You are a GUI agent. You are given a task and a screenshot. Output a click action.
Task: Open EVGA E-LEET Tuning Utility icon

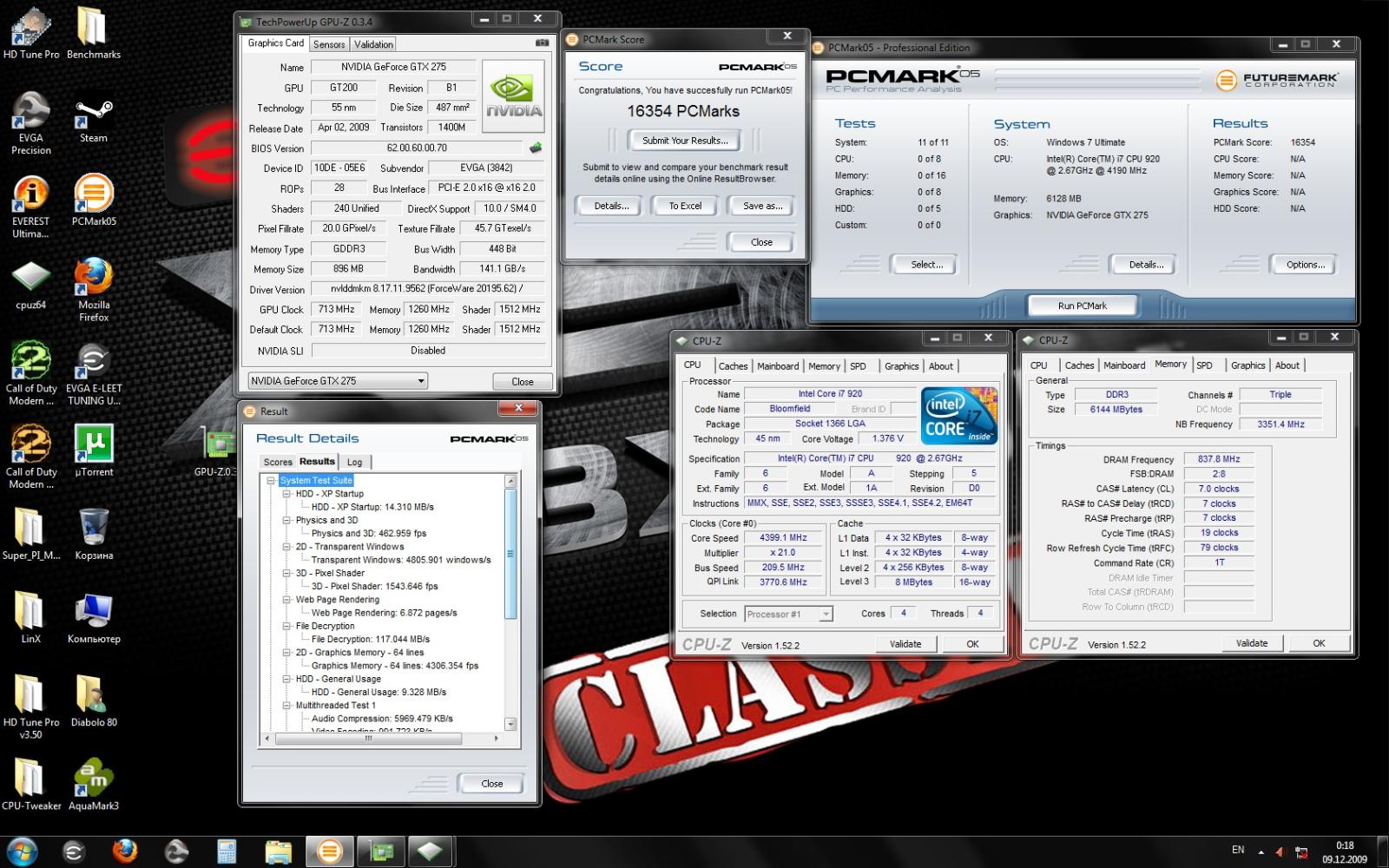[94, 373]
